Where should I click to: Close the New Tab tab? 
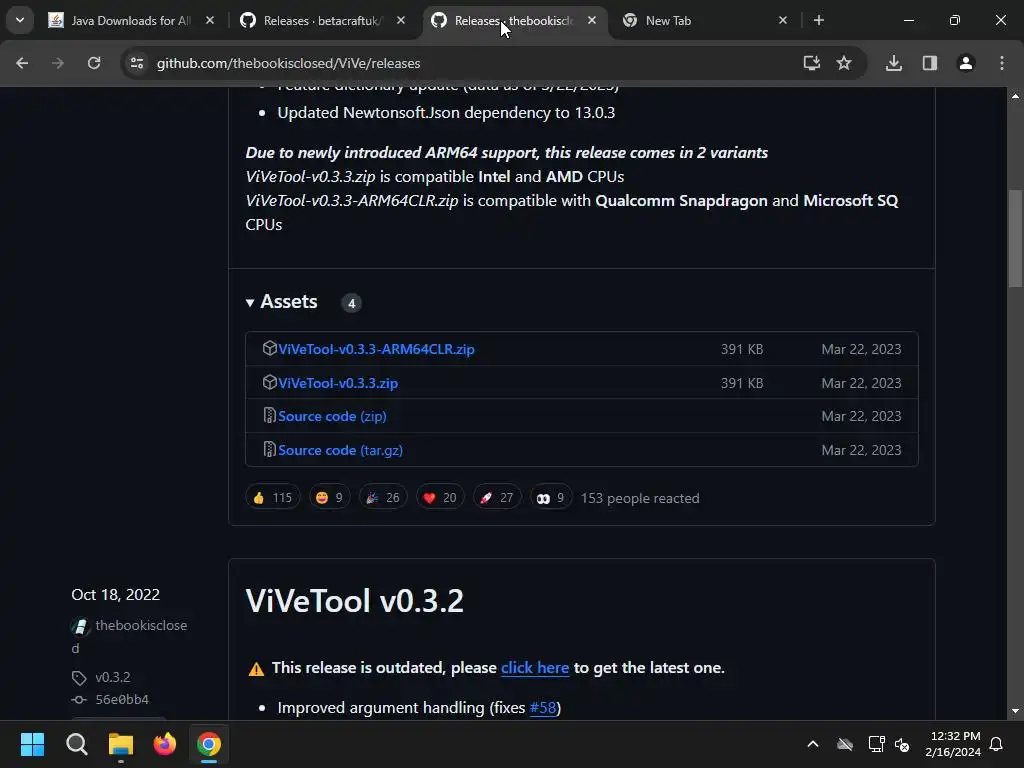[x=783, y=20]
